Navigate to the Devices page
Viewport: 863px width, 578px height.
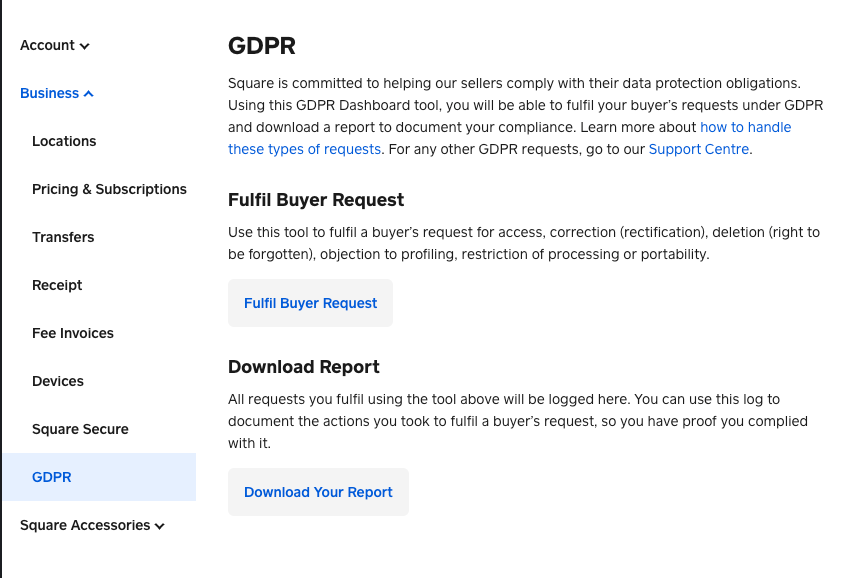[x=58, y=381]
